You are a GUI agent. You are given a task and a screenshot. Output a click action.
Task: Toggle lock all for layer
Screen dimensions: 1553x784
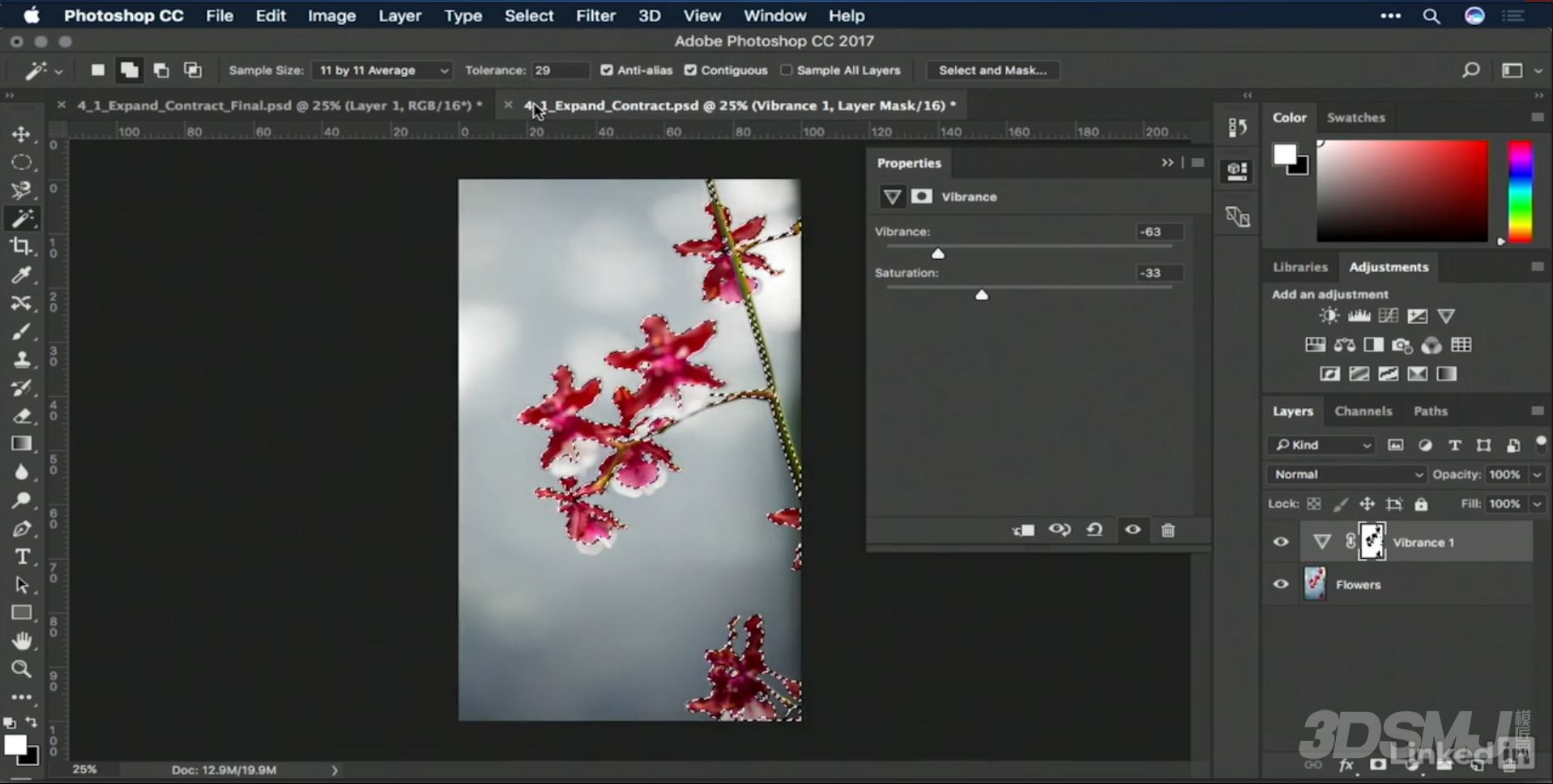click(x=1421, y=504)
